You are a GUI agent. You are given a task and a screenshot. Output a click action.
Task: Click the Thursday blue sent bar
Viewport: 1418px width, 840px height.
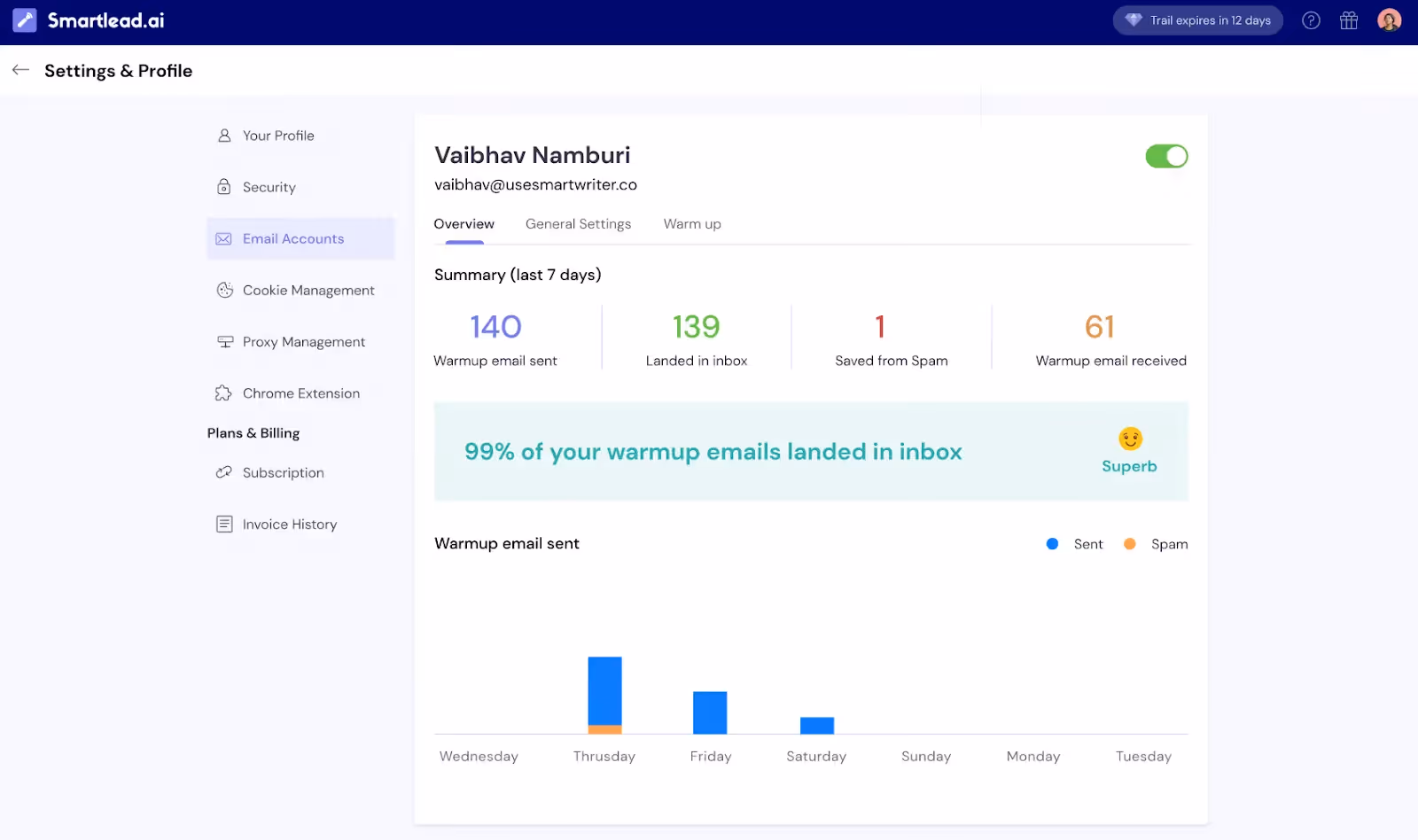click(604, 691)
